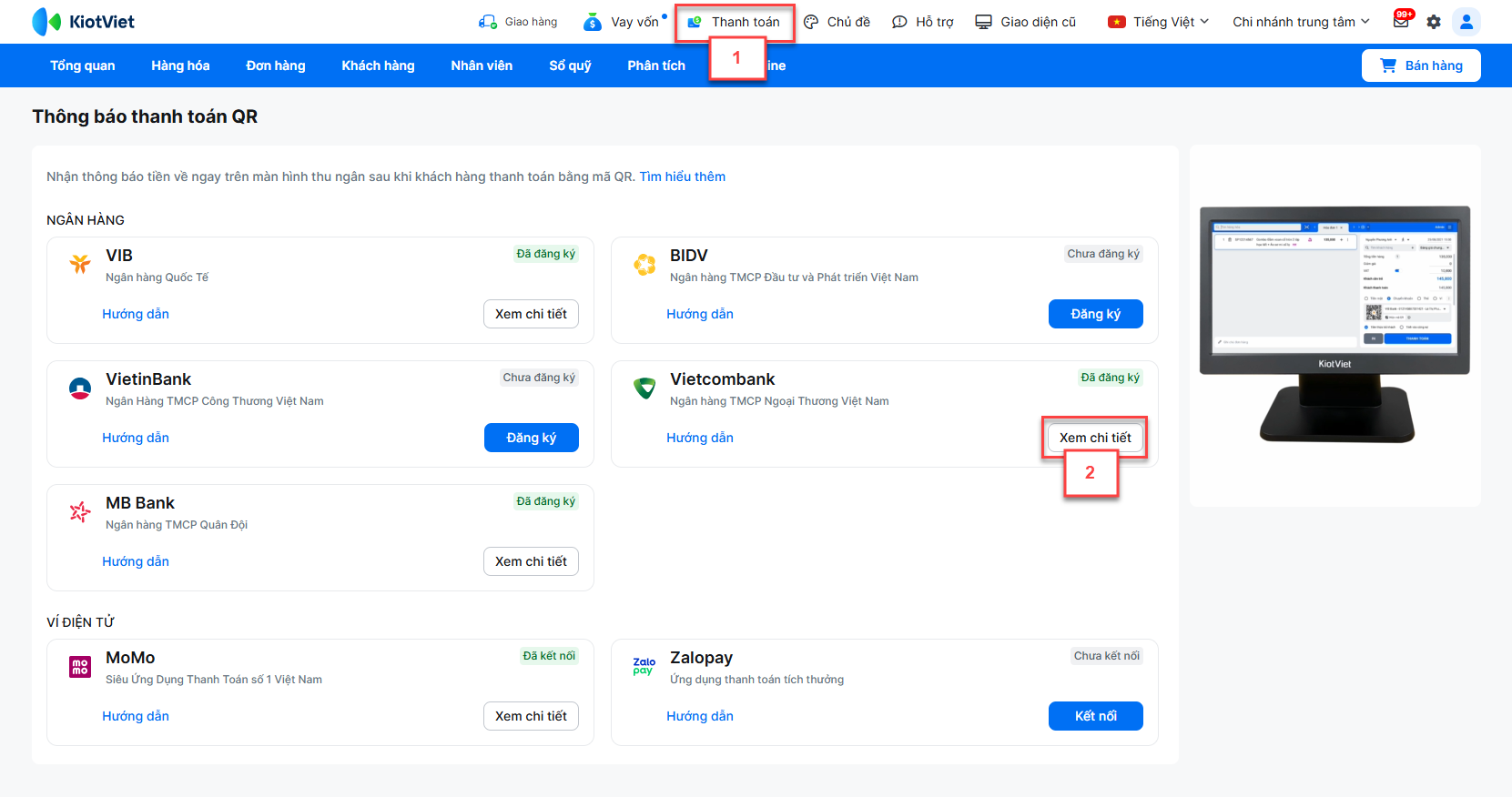View MoMo Xem chi tiết
The image size is (1512, 797).
click(531, 716)
